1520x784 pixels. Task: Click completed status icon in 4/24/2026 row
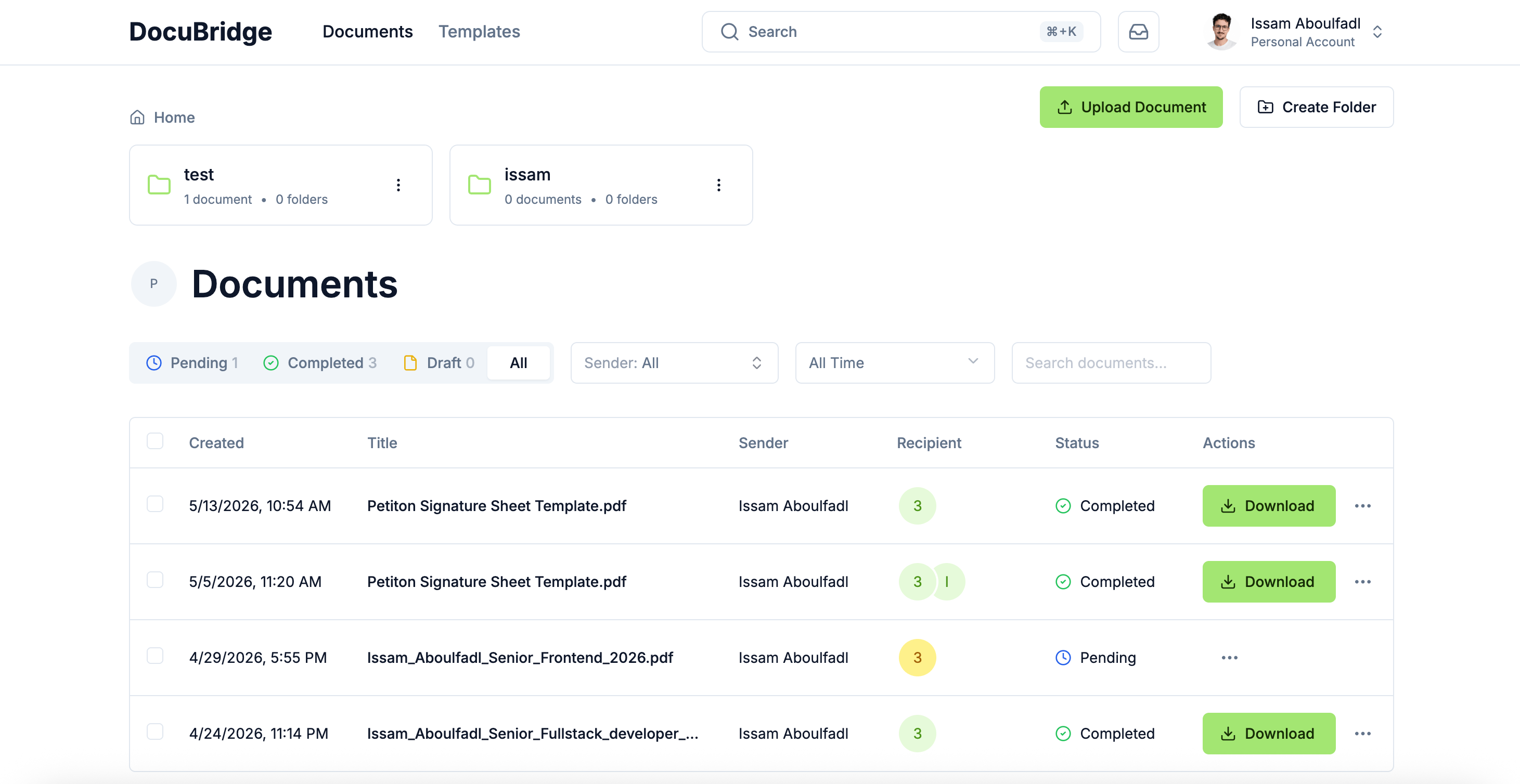pyautogui.click(x=1063, y=733)
